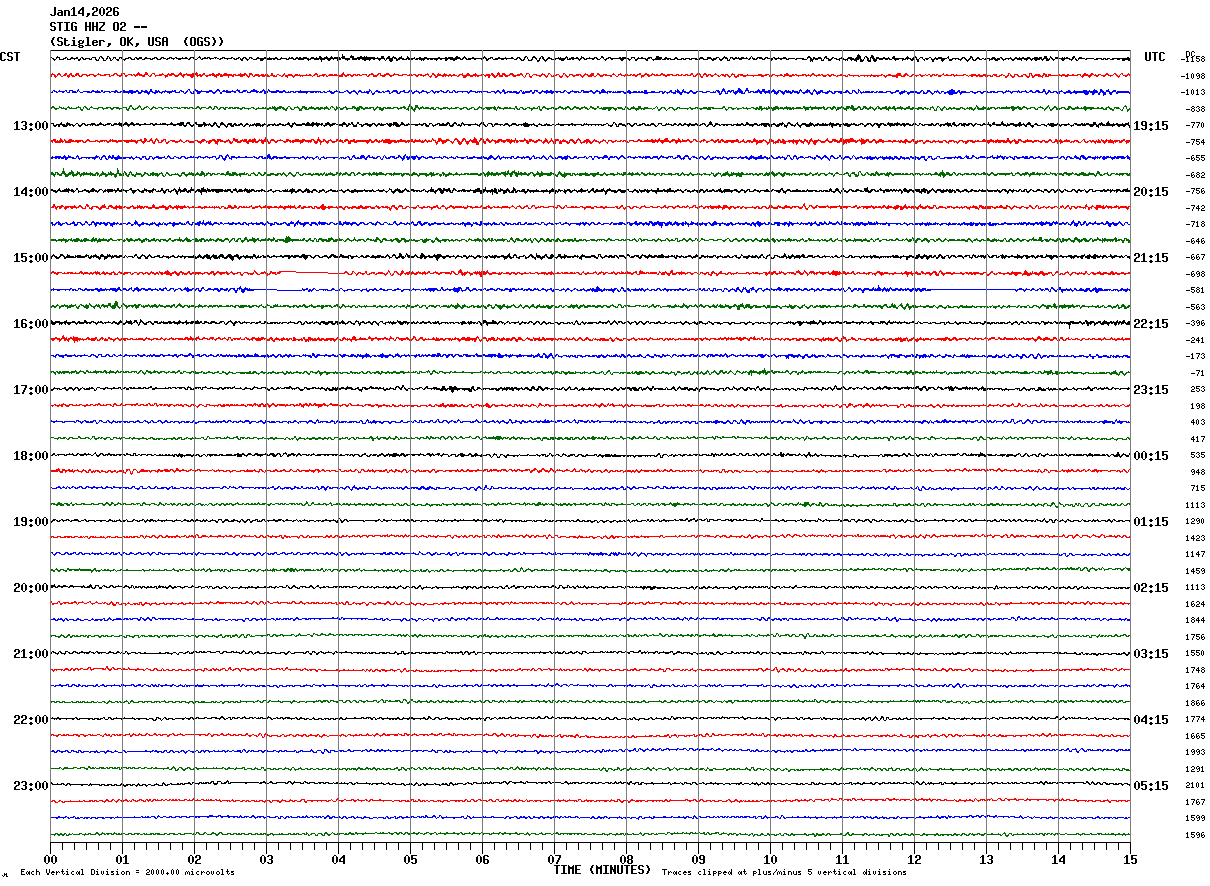The width and height of the screenshot is (1210, 886).
Task: Select the 15:00 CST time label
Action: pos(30,258)
